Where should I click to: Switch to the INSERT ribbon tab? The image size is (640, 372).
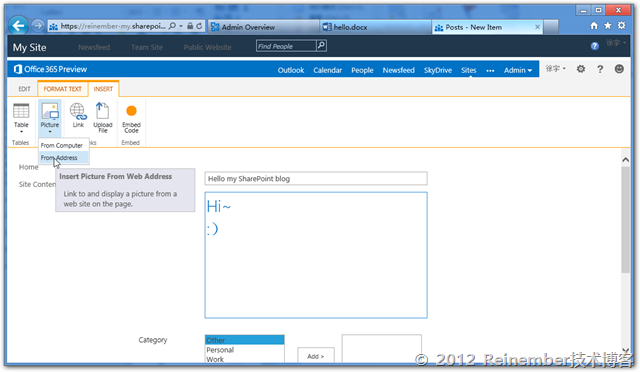pyautogui.click(x=103, y=89)
